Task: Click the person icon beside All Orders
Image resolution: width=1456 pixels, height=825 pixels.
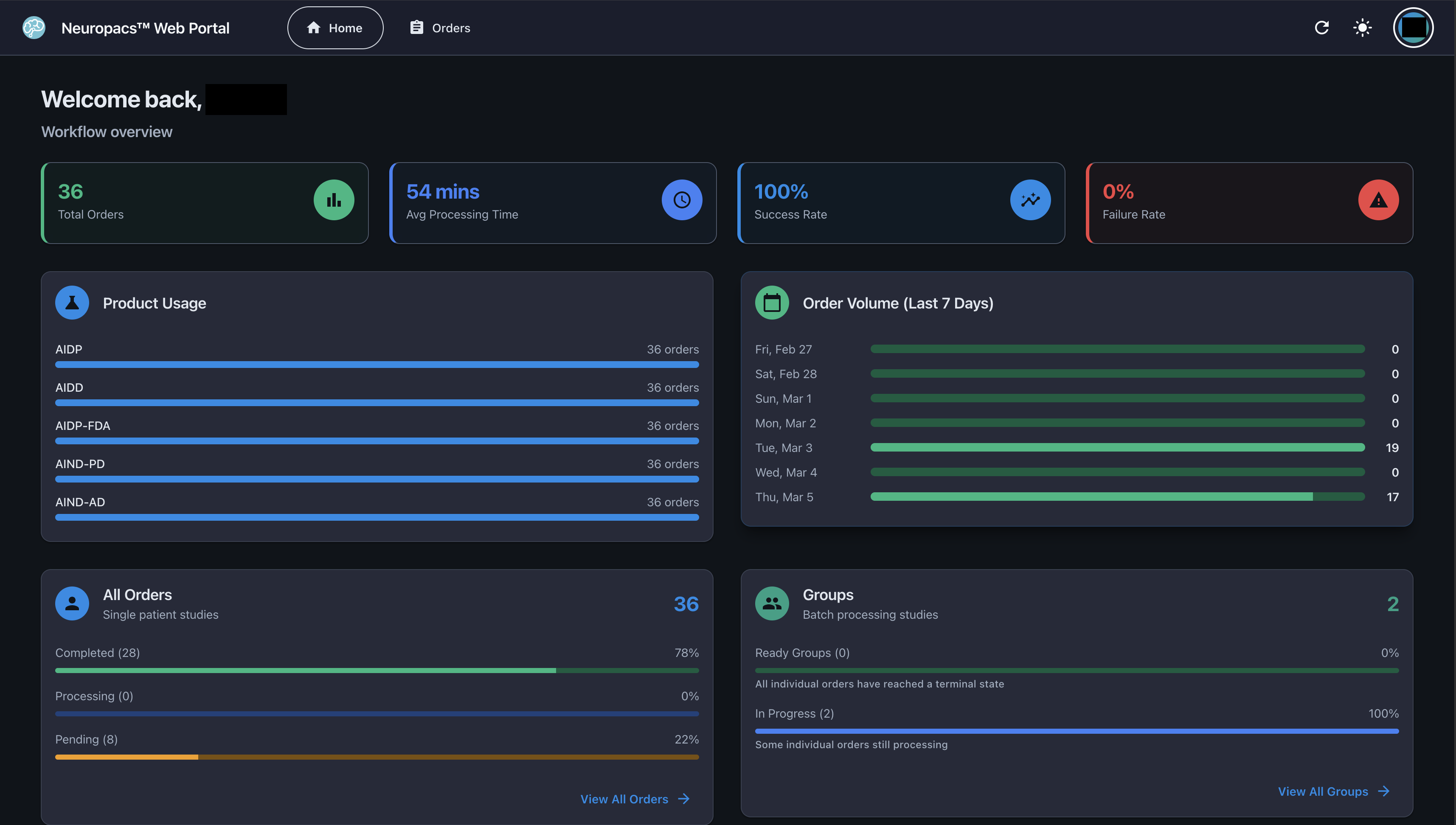Action: [72, 603]
